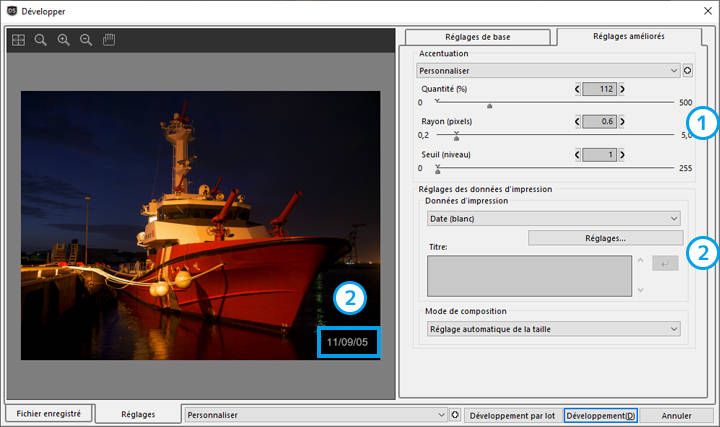Switch to the Réglages de base tab
This screenshot has width=720, height=427.
point(477,36)
